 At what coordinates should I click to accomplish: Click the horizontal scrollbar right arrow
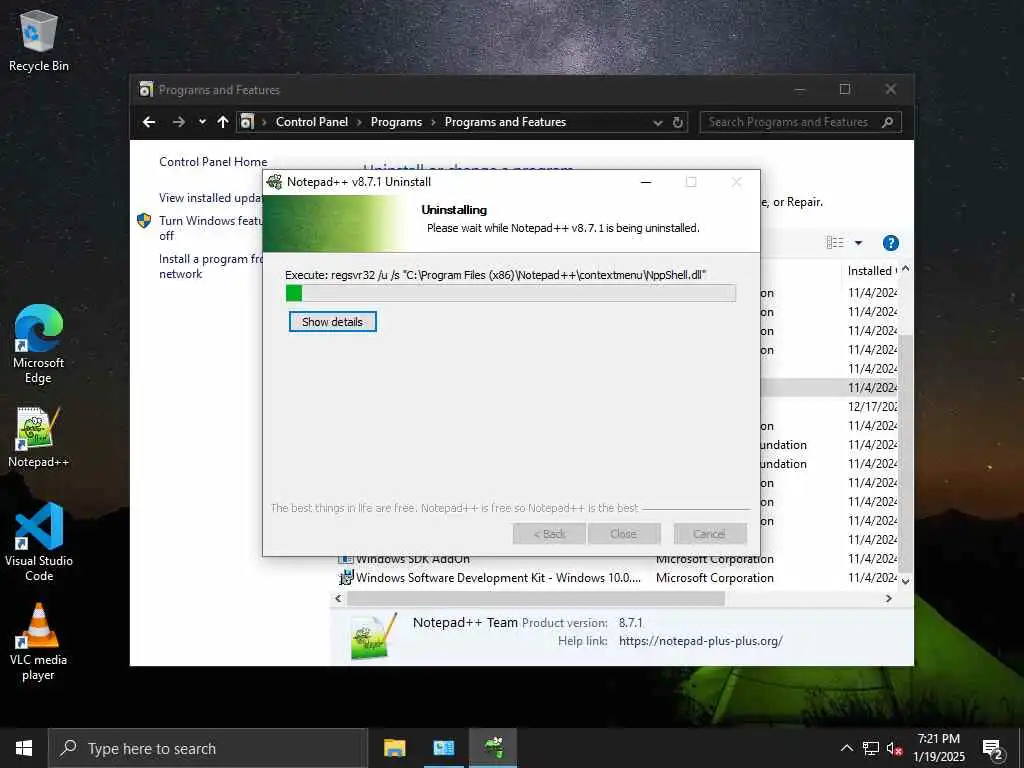[888, 598]
